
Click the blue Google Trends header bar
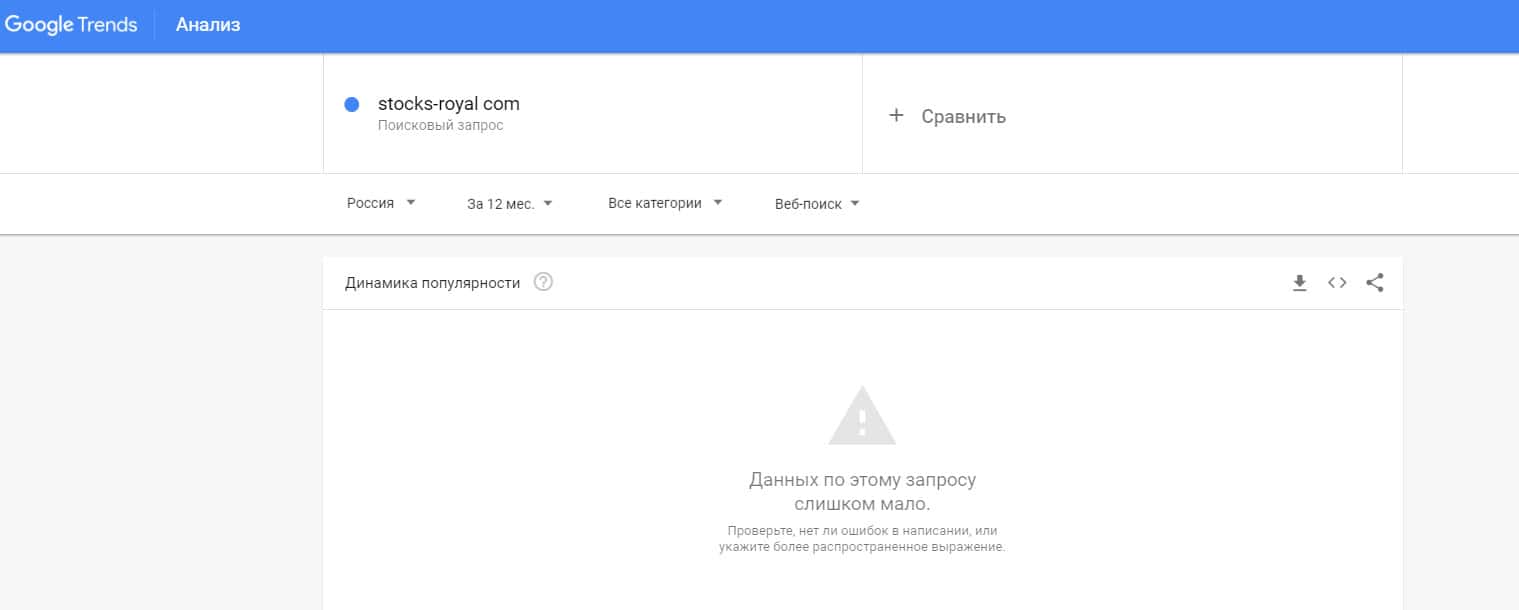[x=800, y=25]
